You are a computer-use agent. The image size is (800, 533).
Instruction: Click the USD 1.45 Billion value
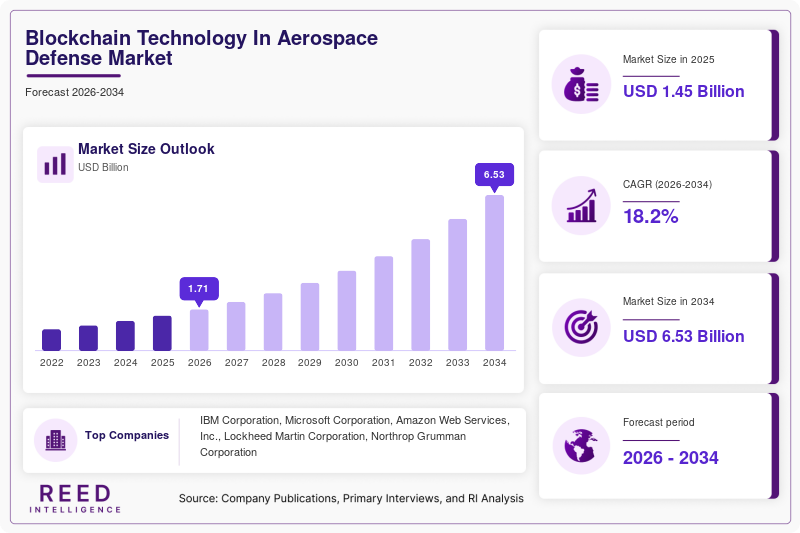pyautogui.click(x=684, y=91)
